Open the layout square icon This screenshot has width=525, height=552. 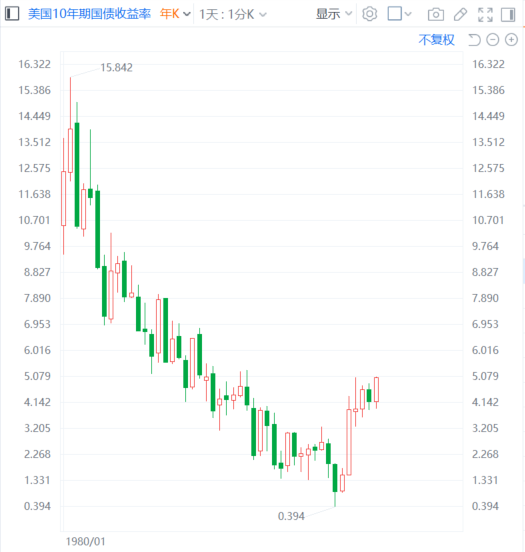click(395, 14)
